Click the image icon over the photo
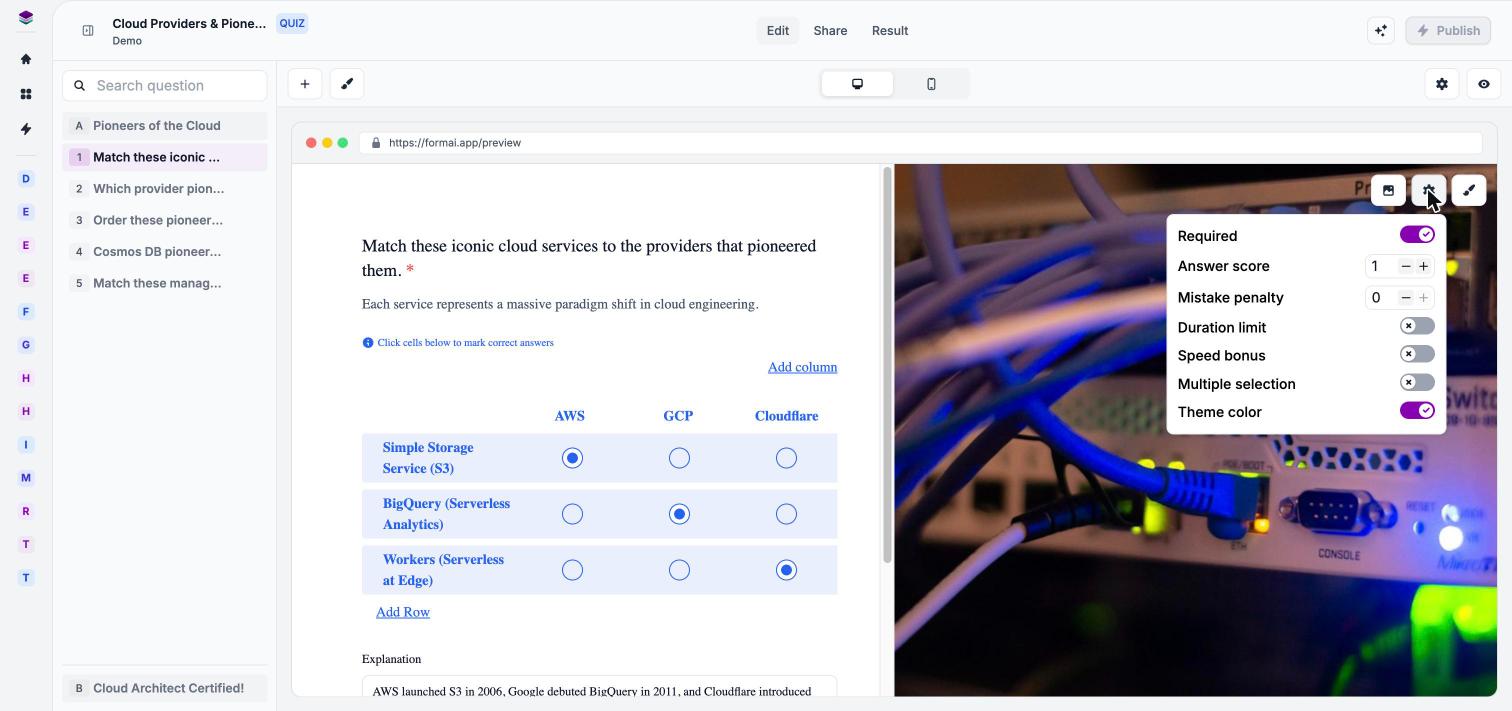The width and height of the screenshot is (1512, 711). [x=1388, y=190]
